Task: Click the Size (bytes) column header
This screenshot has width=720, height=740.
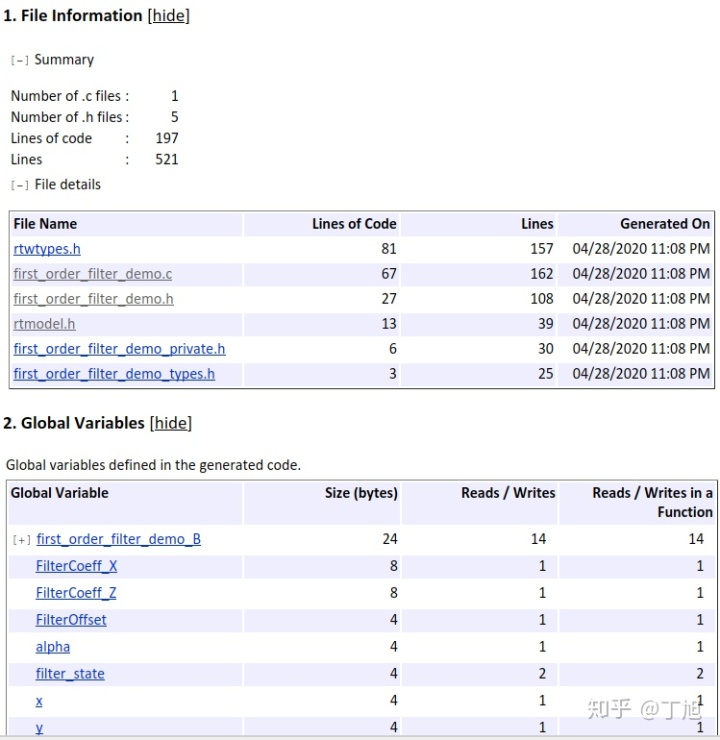Action: coord(361,493)
